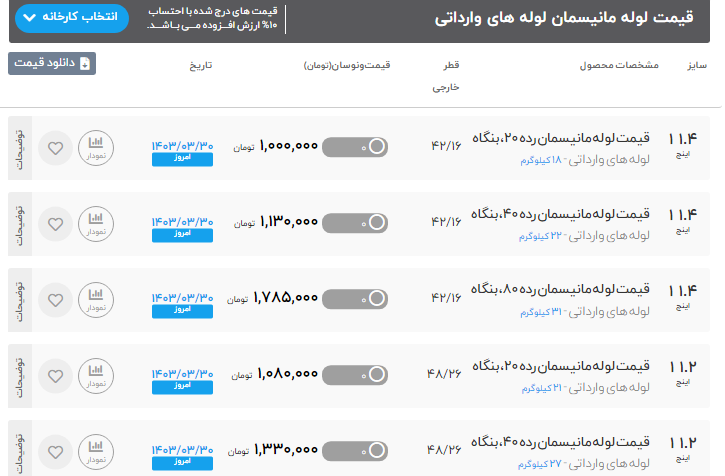The width and height of the screenshot is (725, 476).
Task: Click heart icon on the 1,130,000 toman row
Action: tap(56, 225)
